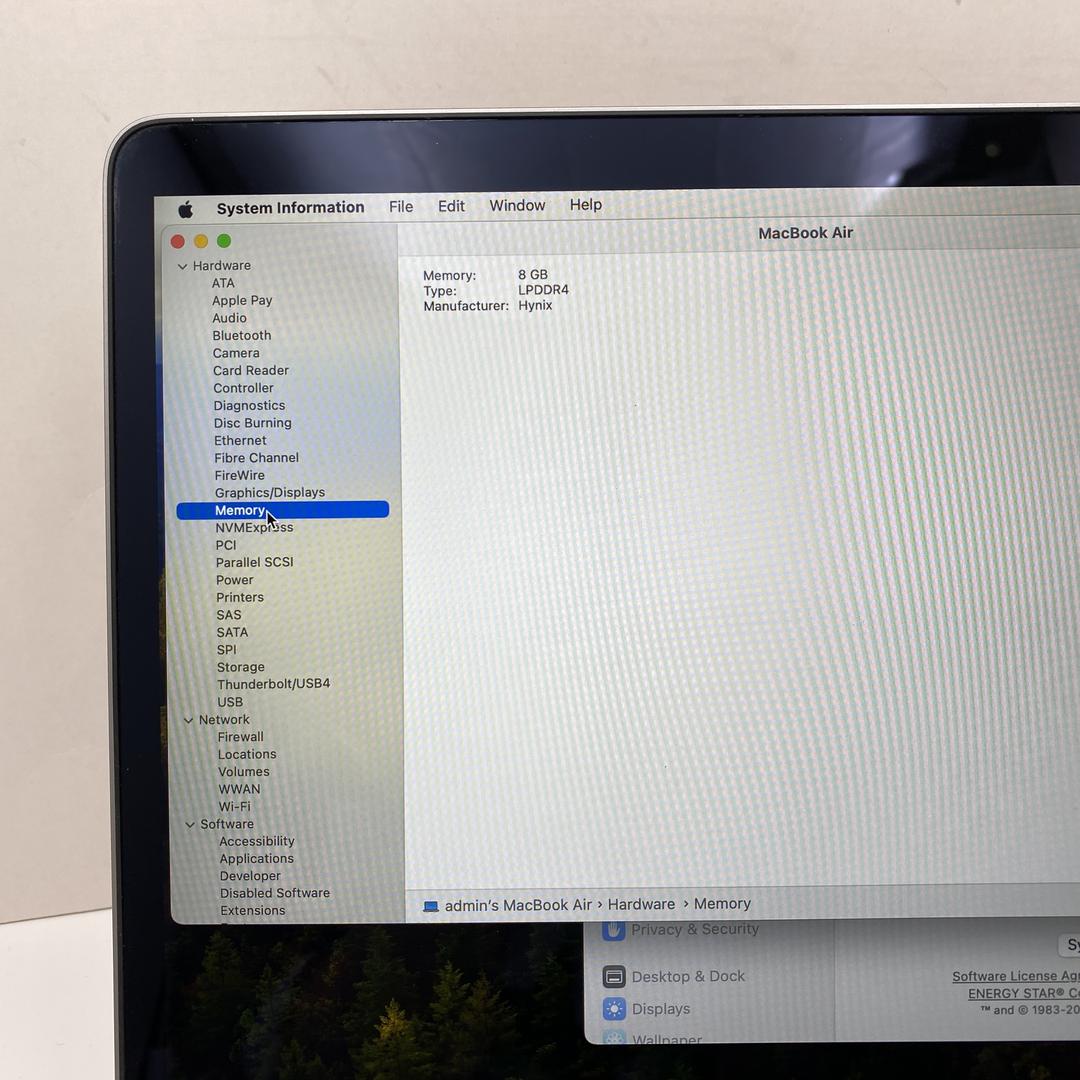
Task: Select Audio in the sidebar
Action: click(229, 318)
